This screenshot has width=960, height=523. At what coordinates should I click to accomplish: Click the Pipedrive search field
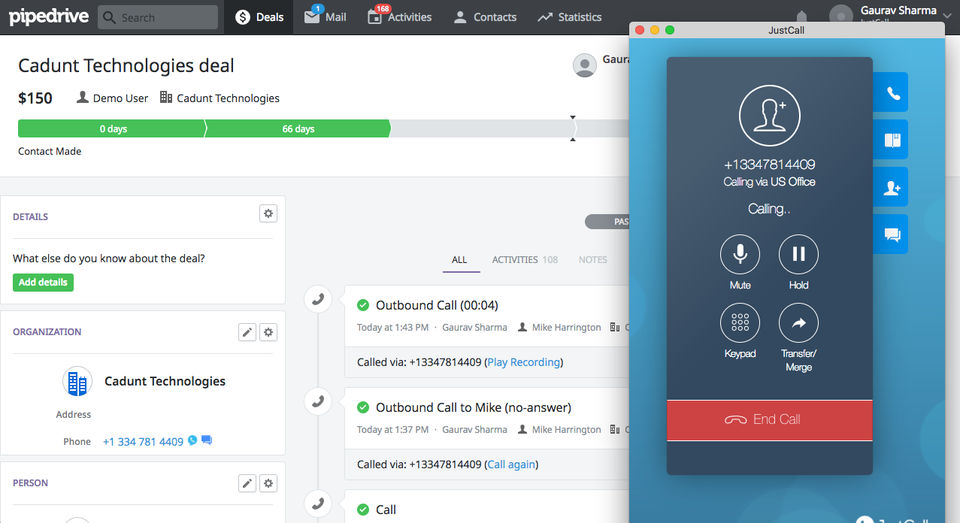[158, 17]
